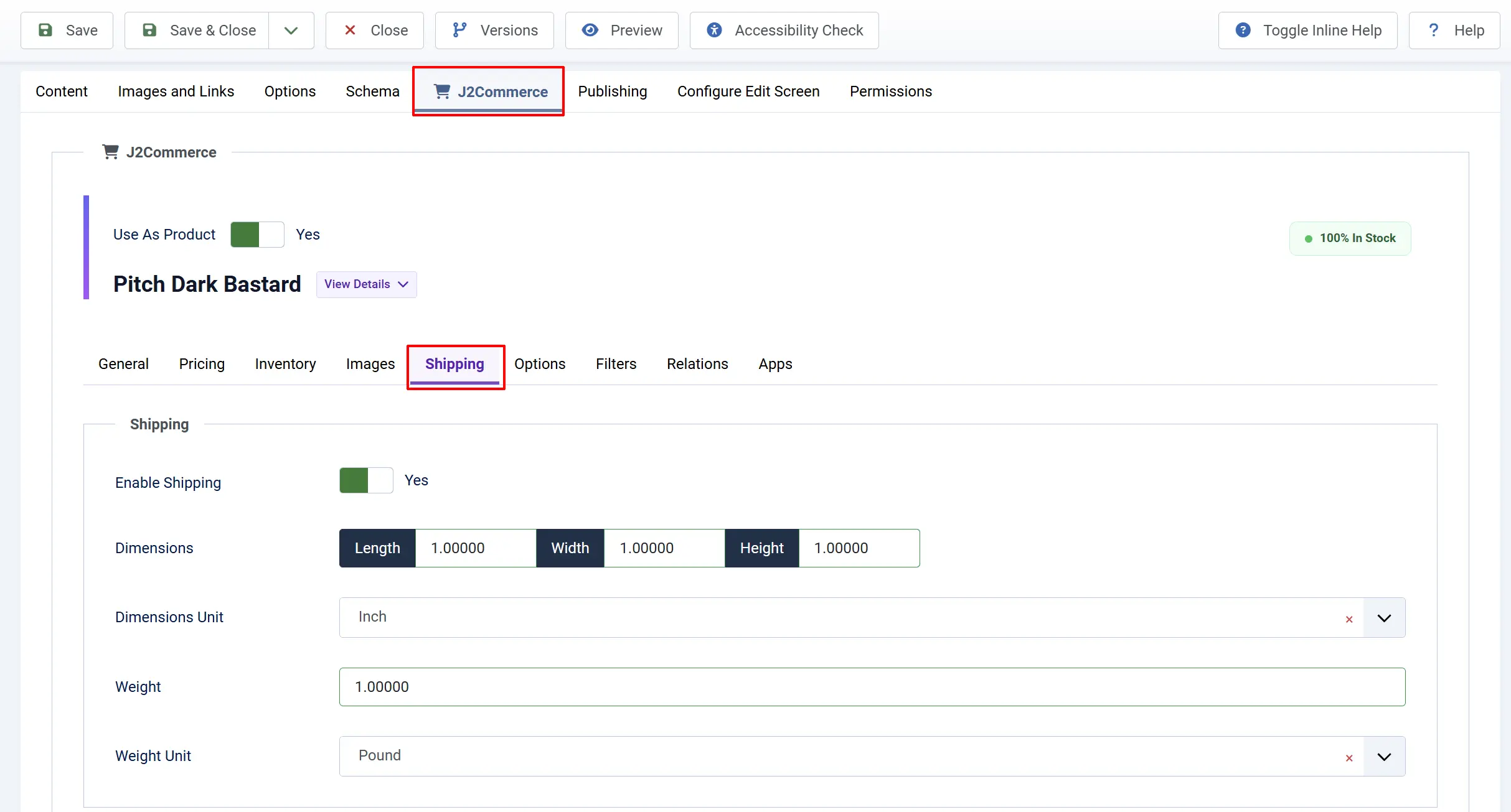Image resolution: width=1511 pixels, height=812 pixels.
Task: Open the Schema tab
Action: pyautogui.click(x=373, y=91)
